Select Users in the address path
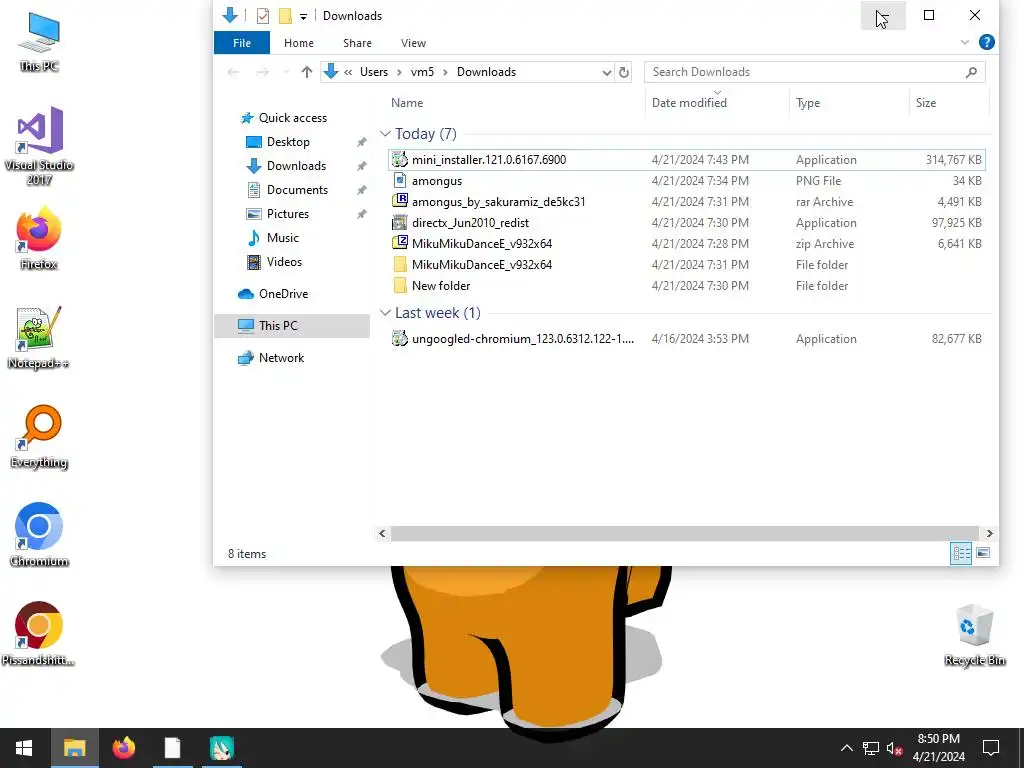 (x=374, y=72)
